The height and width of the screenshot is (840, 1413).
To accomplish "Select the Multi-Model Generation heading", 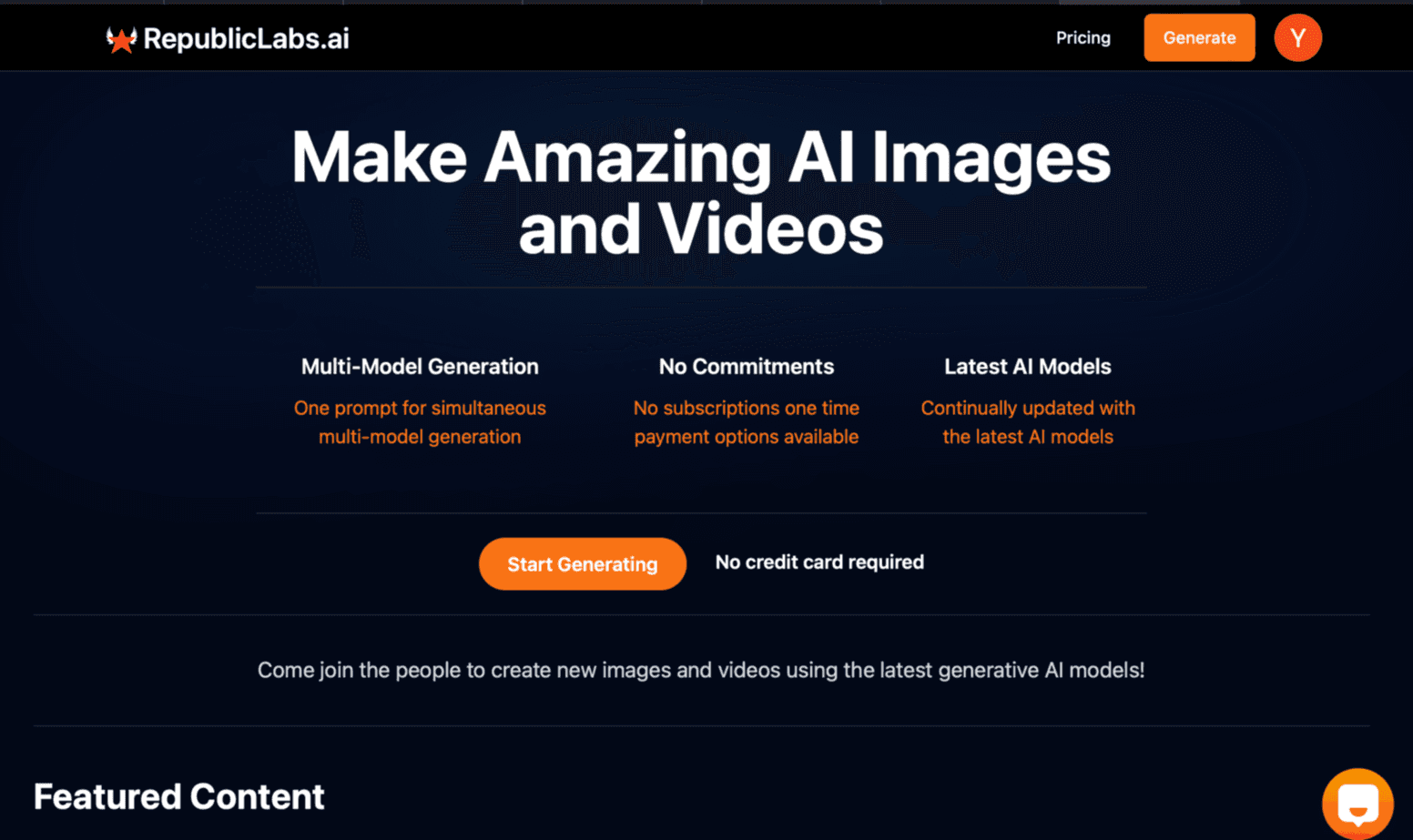I will click(420, 366).
